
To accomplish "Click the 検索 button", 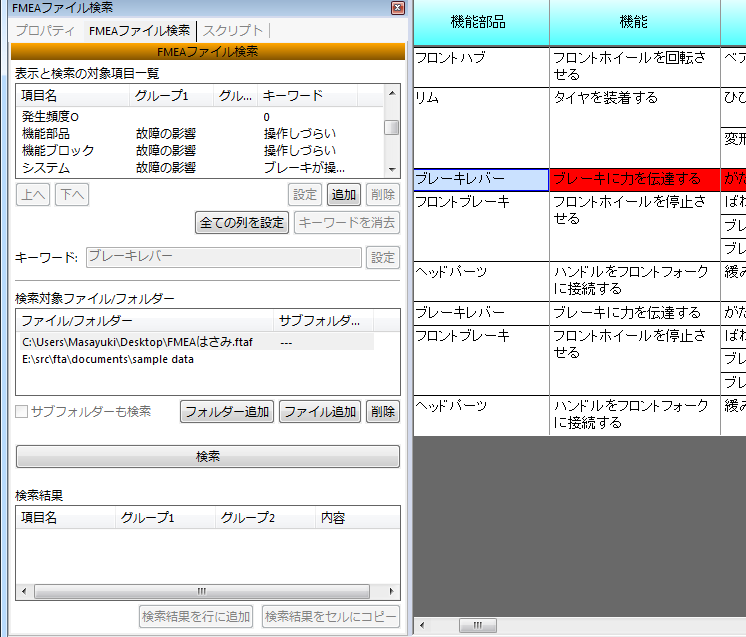I will coord(208,457).
